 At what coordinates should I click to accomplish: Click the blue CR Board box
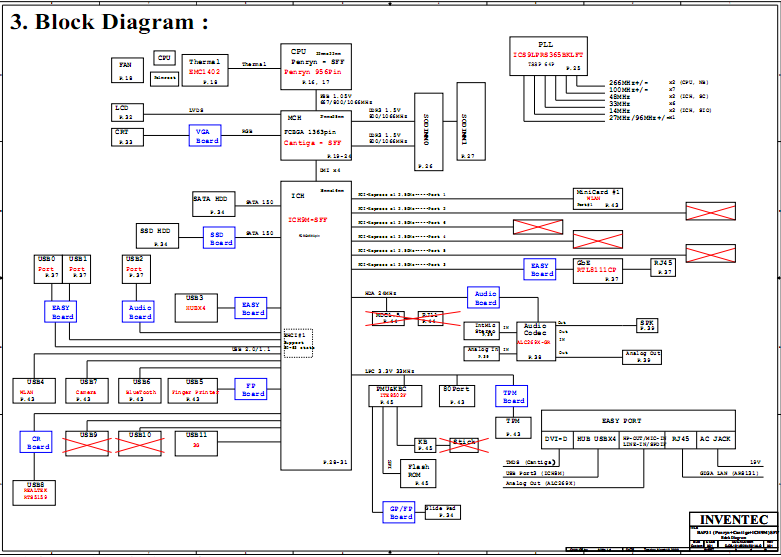[36, 442]
